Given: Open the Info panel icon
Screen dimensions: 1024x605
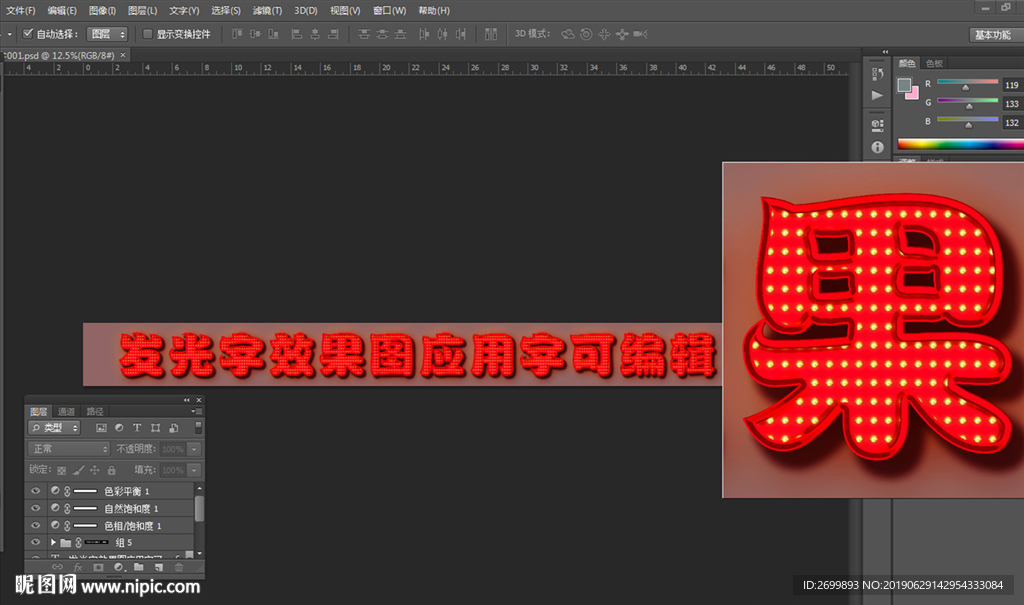Looking at the screenshot, I should pyautogui.click(x=878, y=147).
